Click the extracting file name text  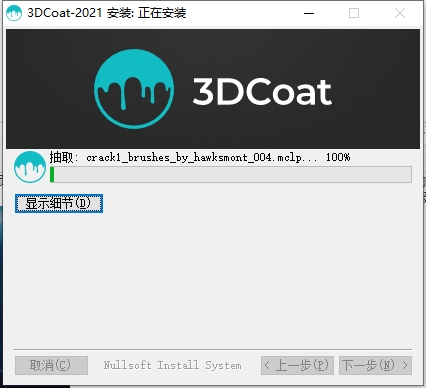(x=201, y=157)
